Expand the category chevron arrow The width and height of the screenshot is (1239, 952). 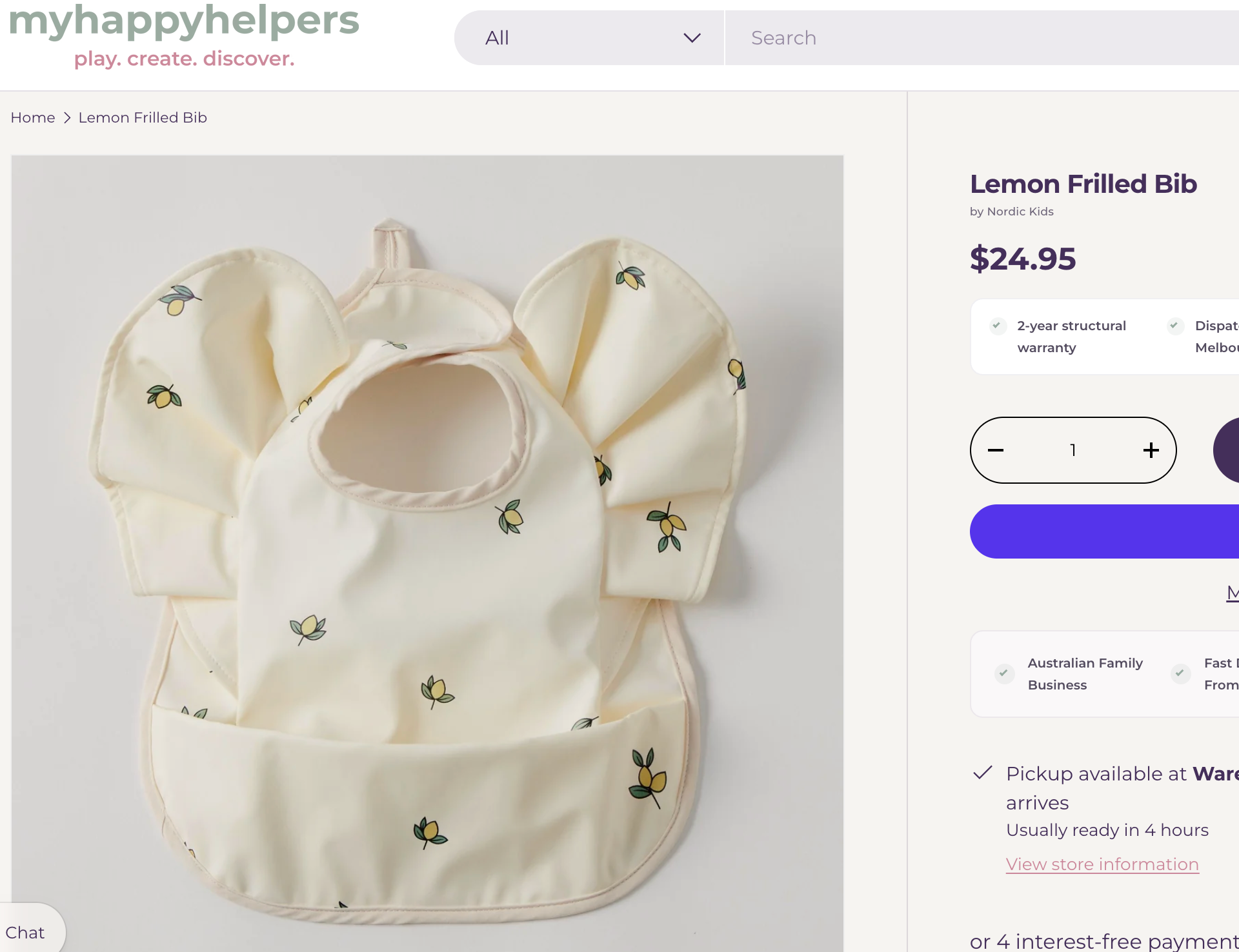coord(692,38)
